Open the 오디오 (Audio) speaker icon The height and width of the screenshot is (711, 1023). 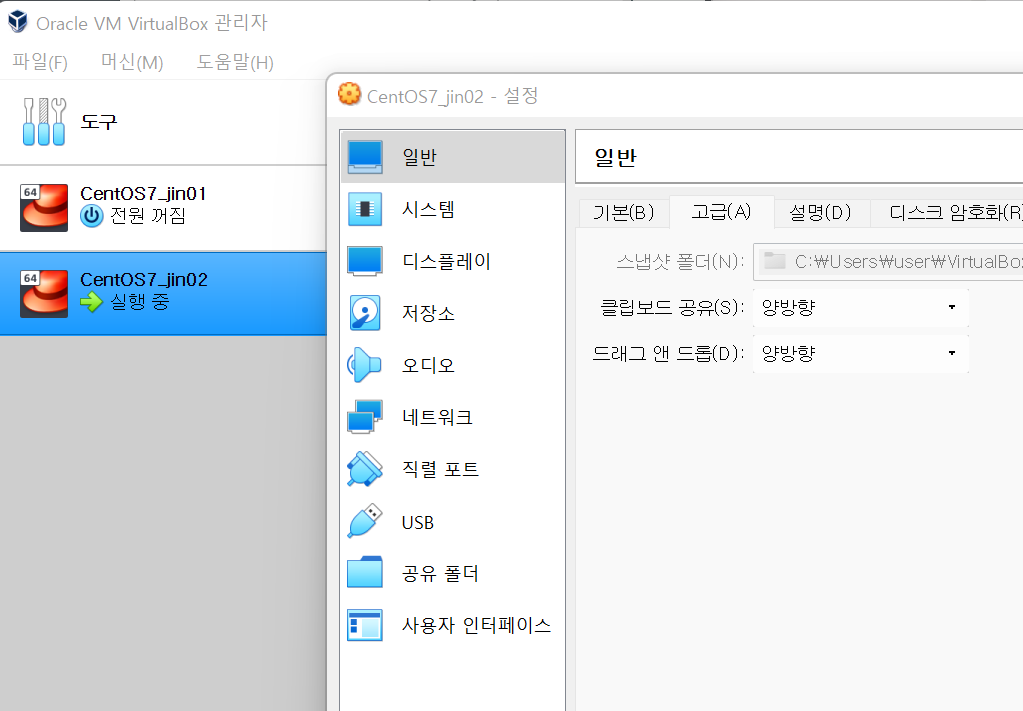coord(364,365)
